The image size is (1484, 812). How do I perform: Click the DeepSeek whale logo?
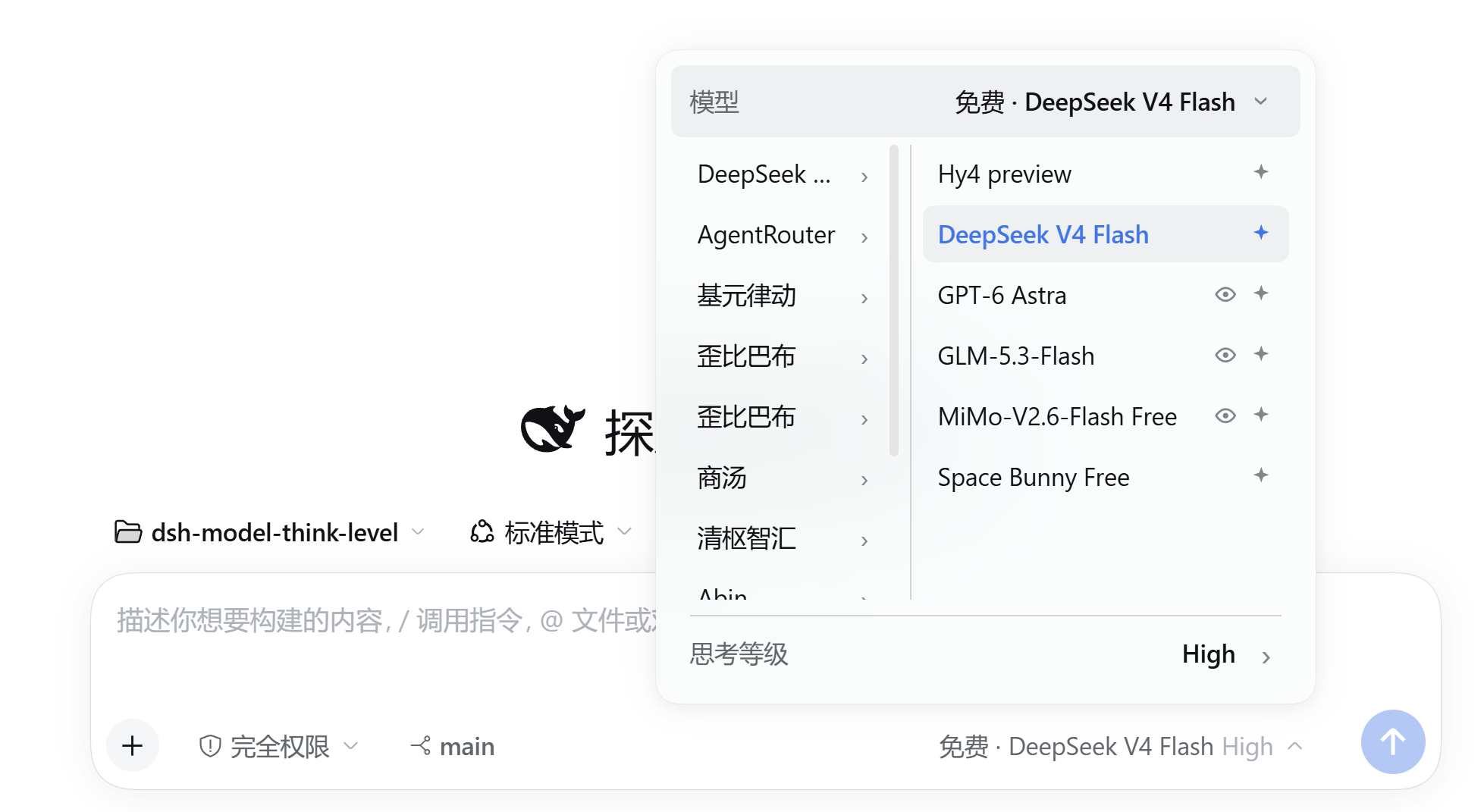pyautogui.click(x=553, y=428)
